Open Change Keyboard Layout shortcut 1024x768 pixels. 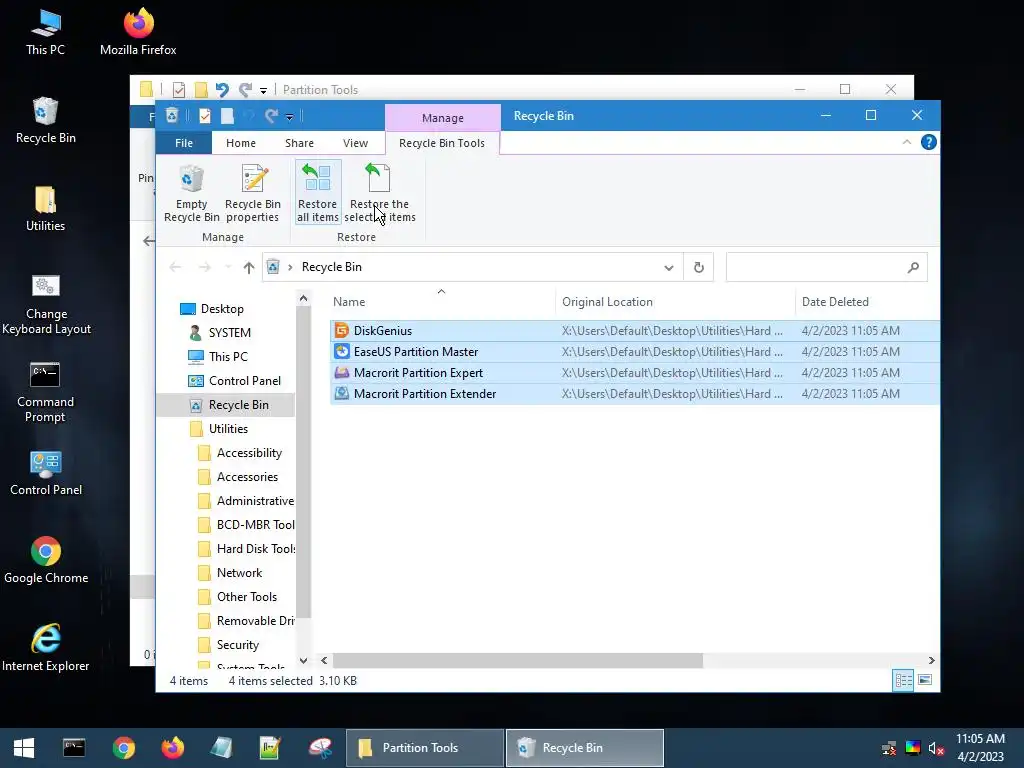(x=45, y=304)
